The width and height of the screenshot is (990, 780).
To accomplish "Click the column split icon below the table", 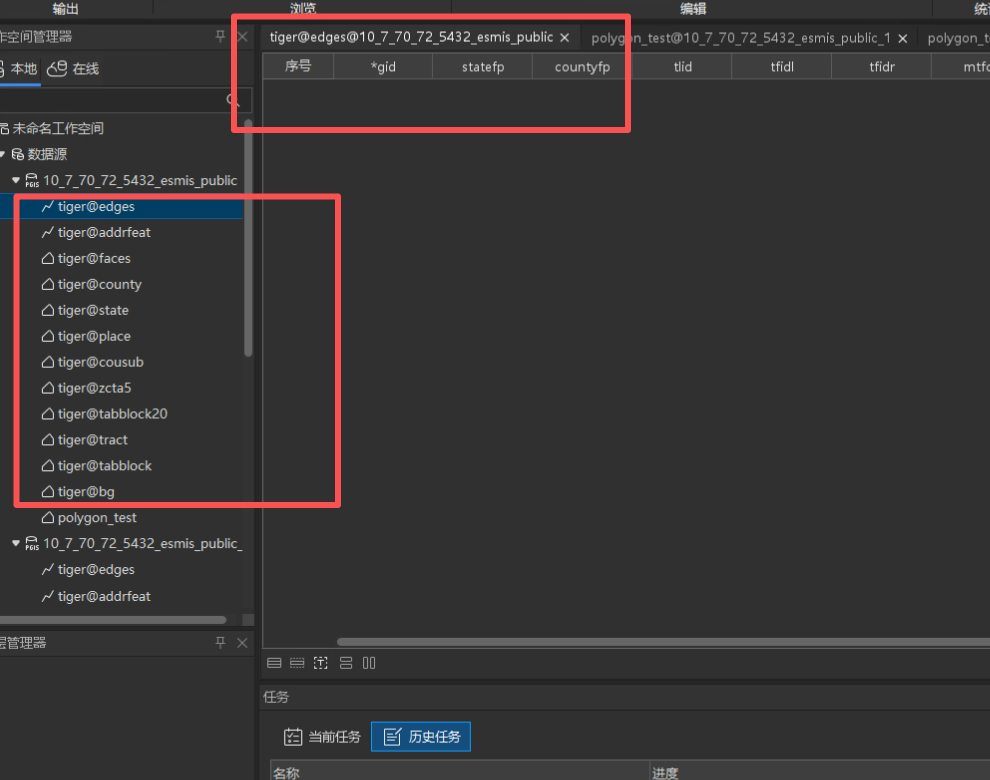I will (369, 663).
